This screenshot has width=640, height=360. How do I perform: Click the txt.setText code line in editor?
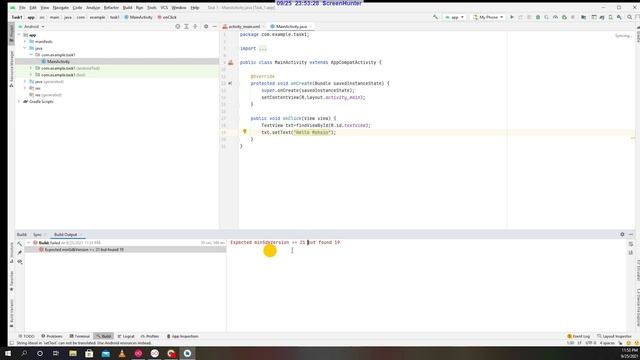coord(299,133)
